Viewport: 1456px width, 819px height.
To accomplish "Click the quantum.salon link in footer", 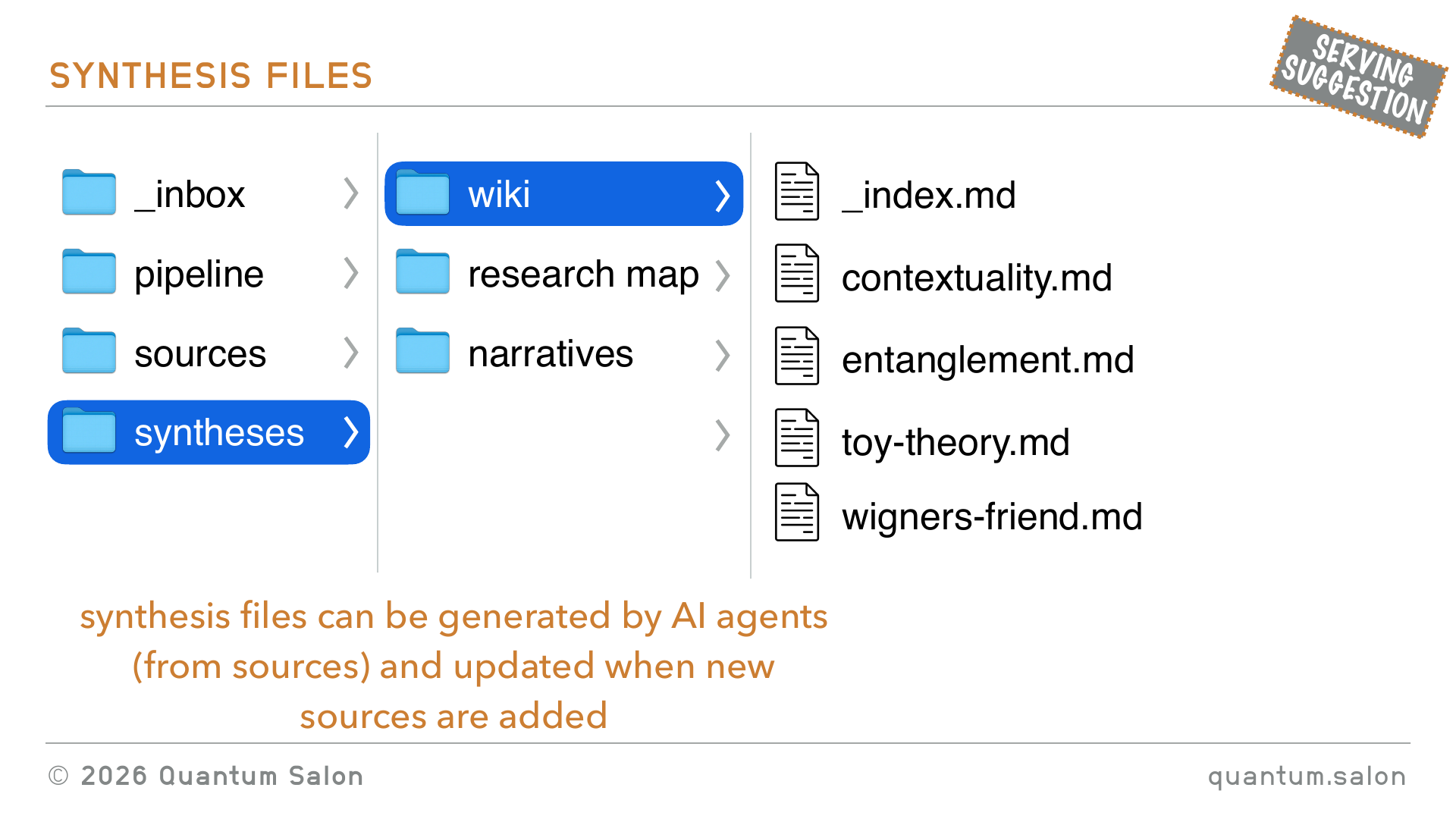I will click(1307, 777).
